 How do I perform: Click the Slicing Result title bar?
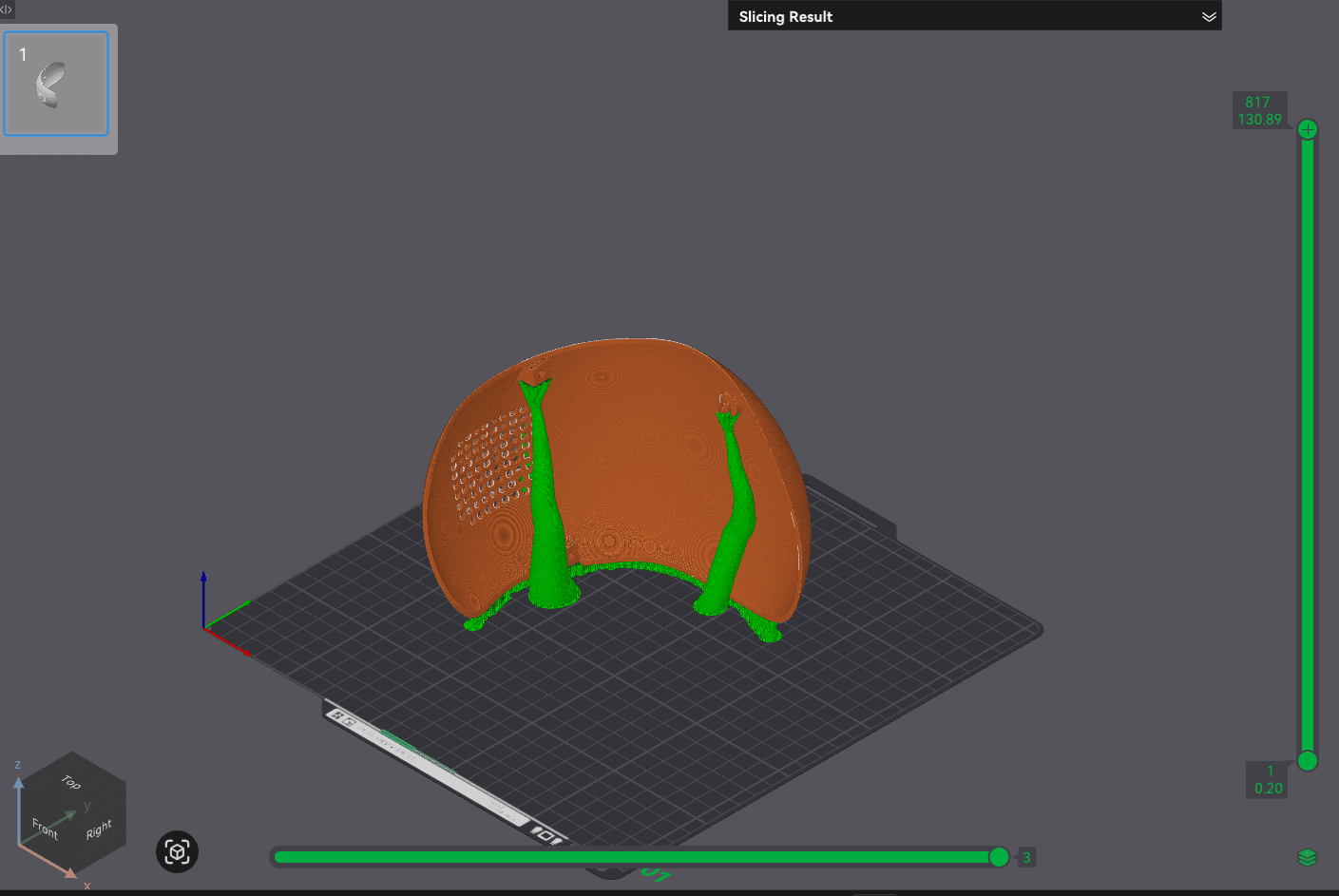[786, 16]
